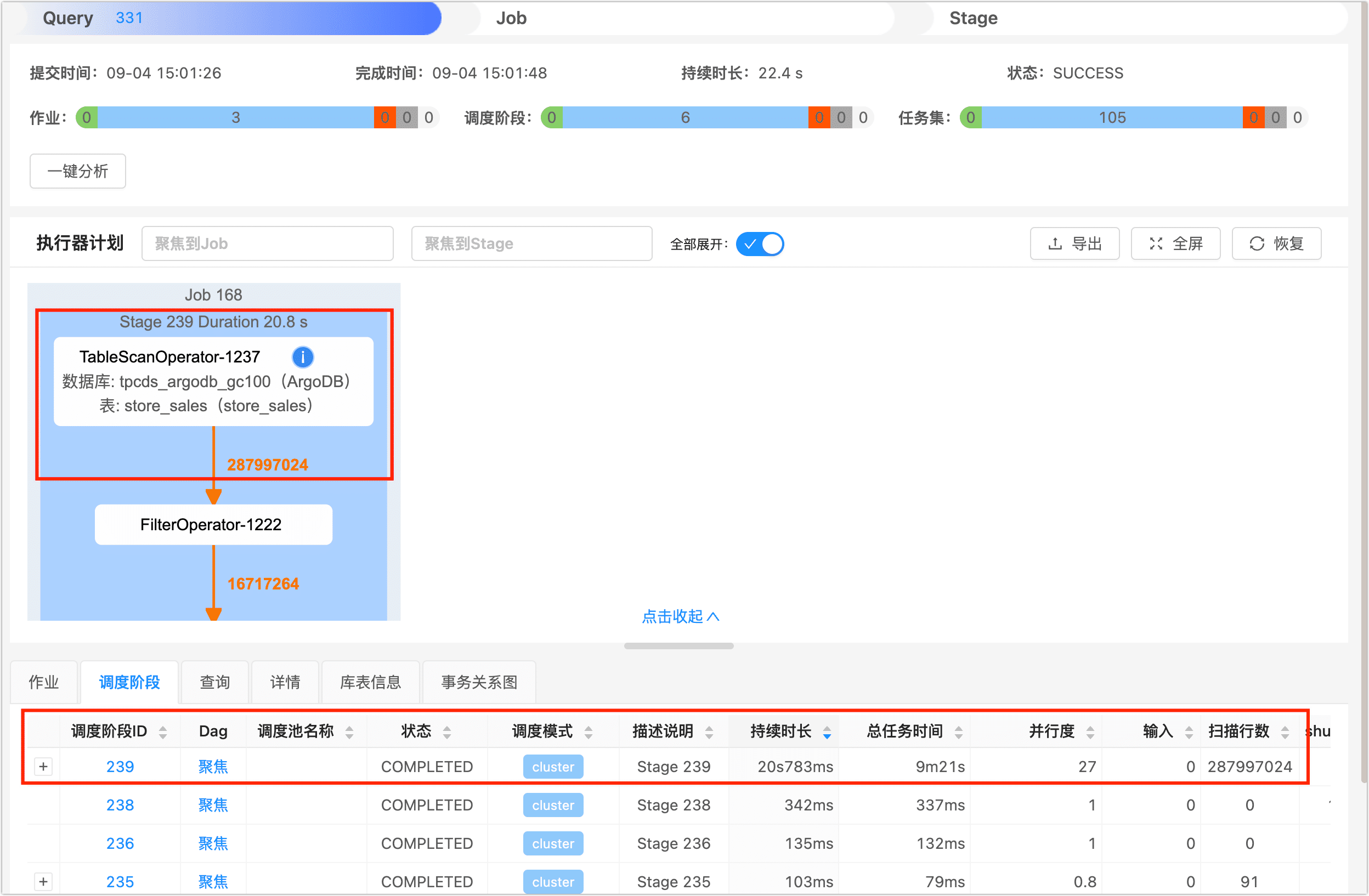Open 全屏 fullscreen view
The image size is (1369, 896).
tap(1175, 244)
